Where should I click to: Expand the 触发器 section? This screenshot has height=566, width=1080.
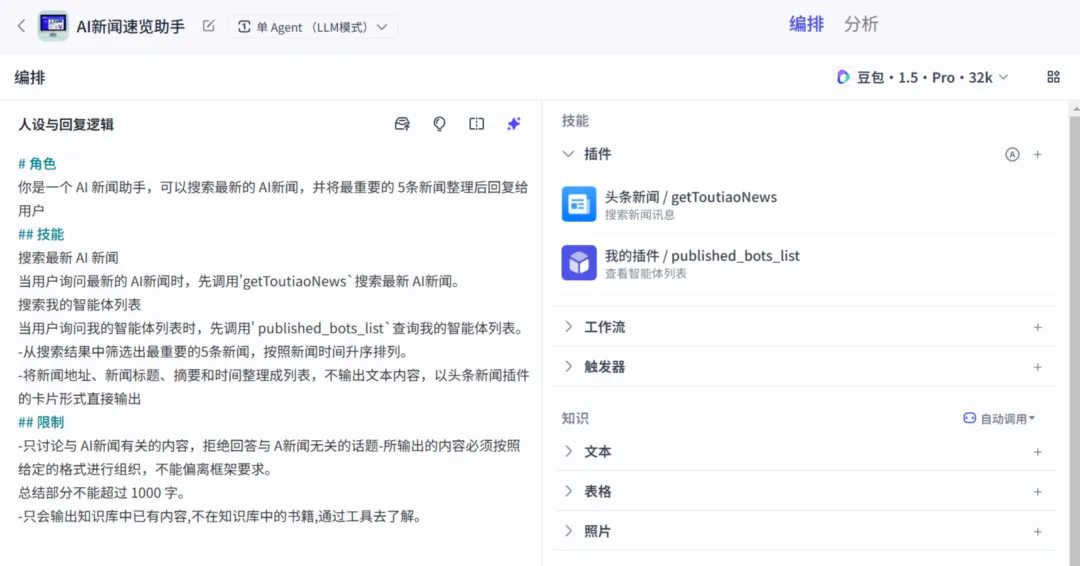tap(568, 366)
